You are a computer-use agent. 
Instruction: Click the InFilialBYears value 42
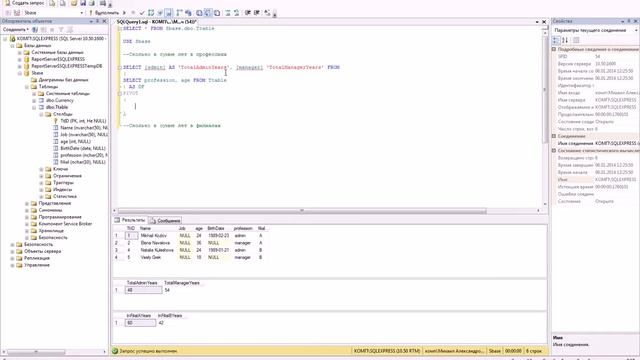[161, 323]
